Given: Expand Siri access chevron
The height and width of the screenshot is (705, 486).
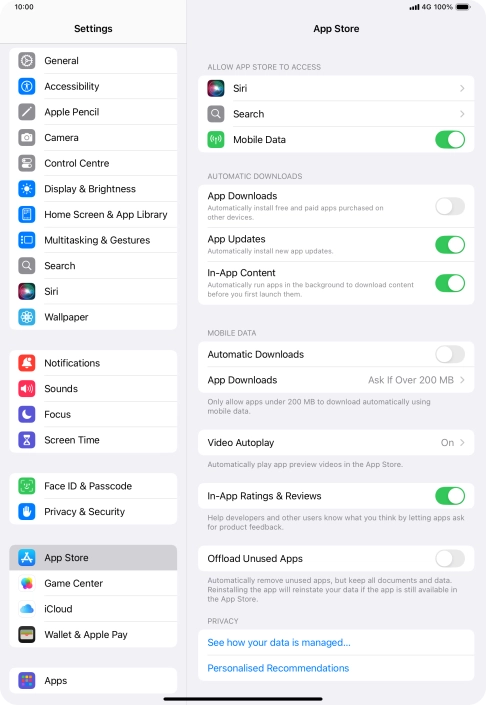Looking at the screenshot, I should coord(462,88).
